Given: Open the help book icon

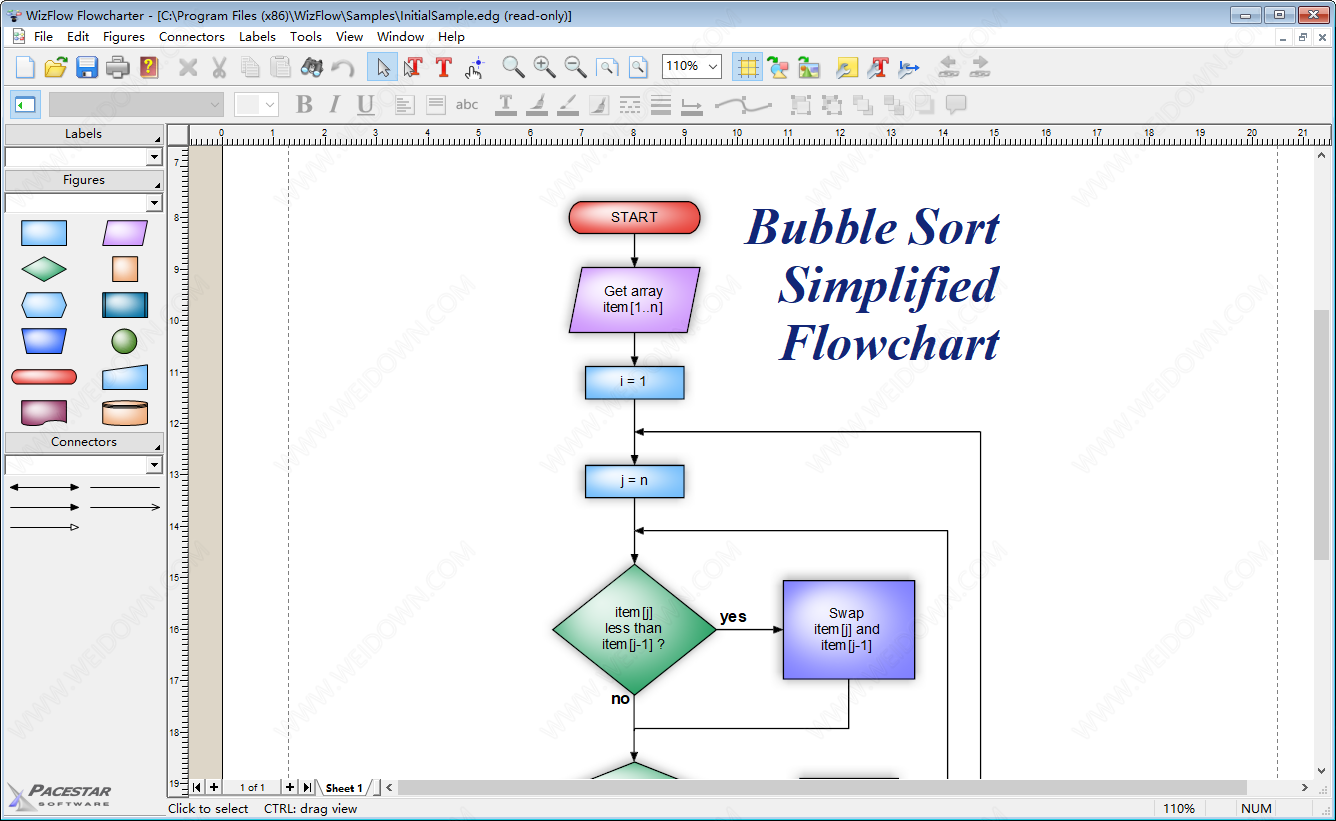Looking at the screenshot, I should (x=149, y=67).
